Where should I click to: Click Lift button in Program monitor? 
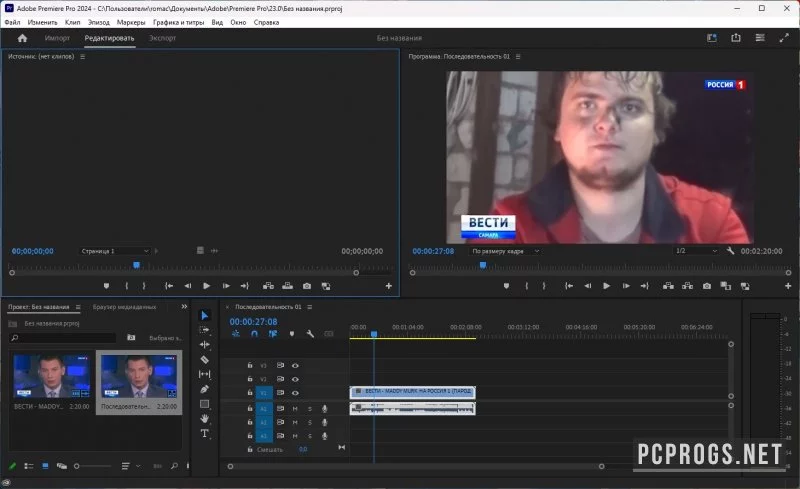tap(668, 286)
